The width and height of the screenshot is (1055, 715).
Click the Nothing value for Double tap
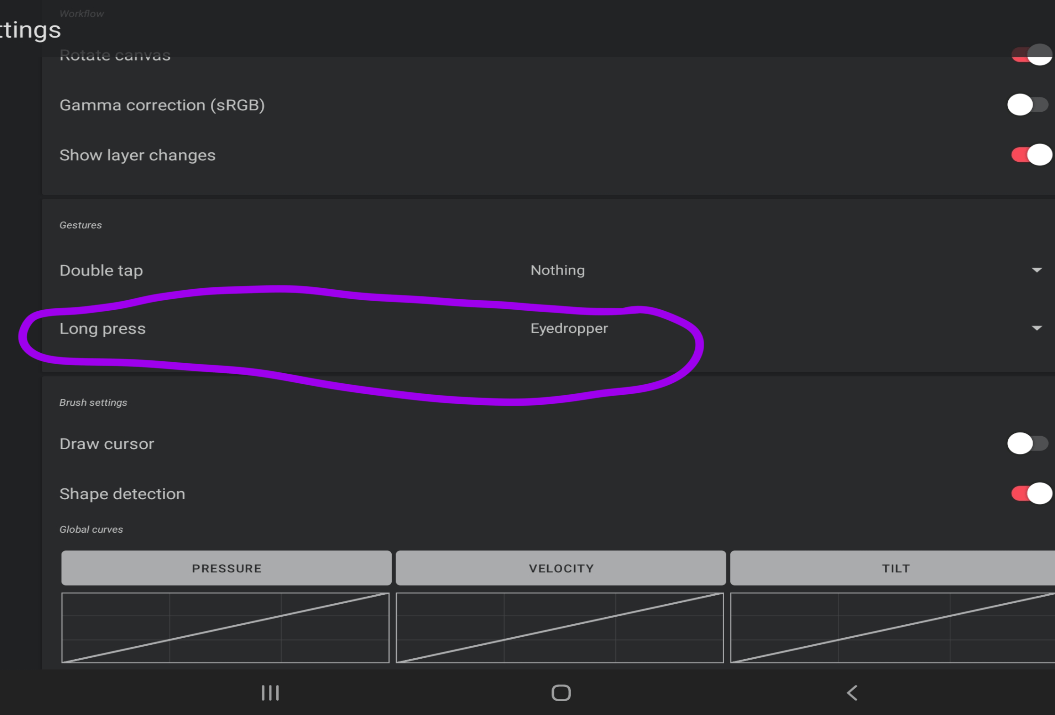557,270
